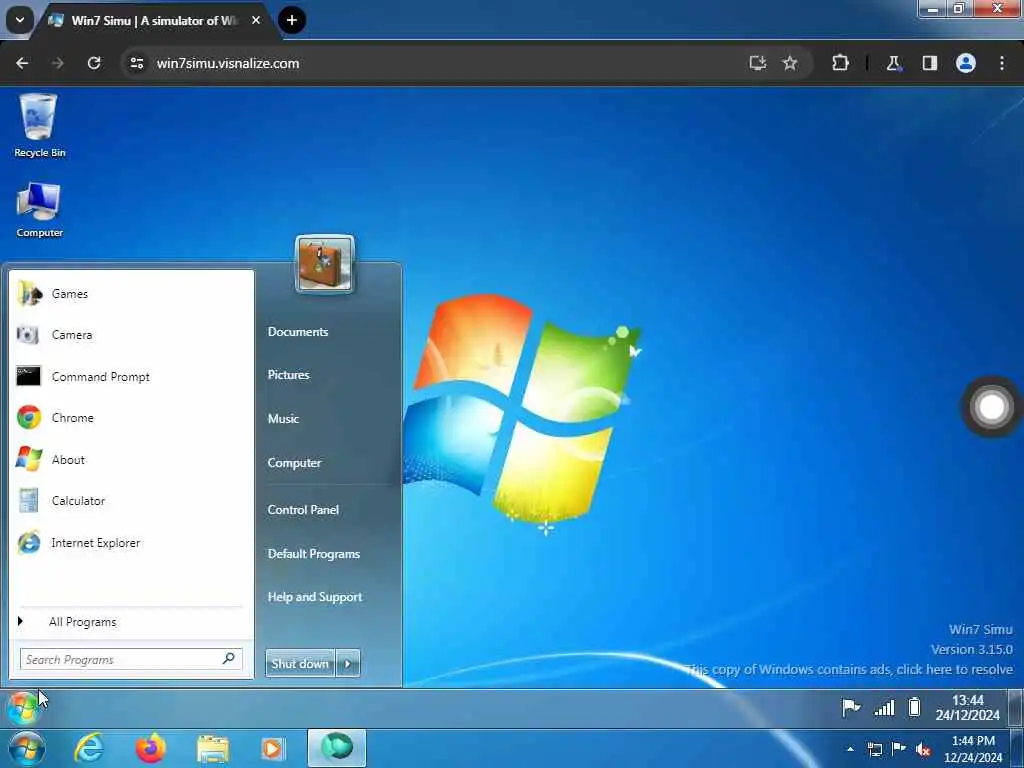Image resolution: width=1024 pixels, height=768 pixels.
Task: Open Camera in the Start menu
Action: point(131,335)
